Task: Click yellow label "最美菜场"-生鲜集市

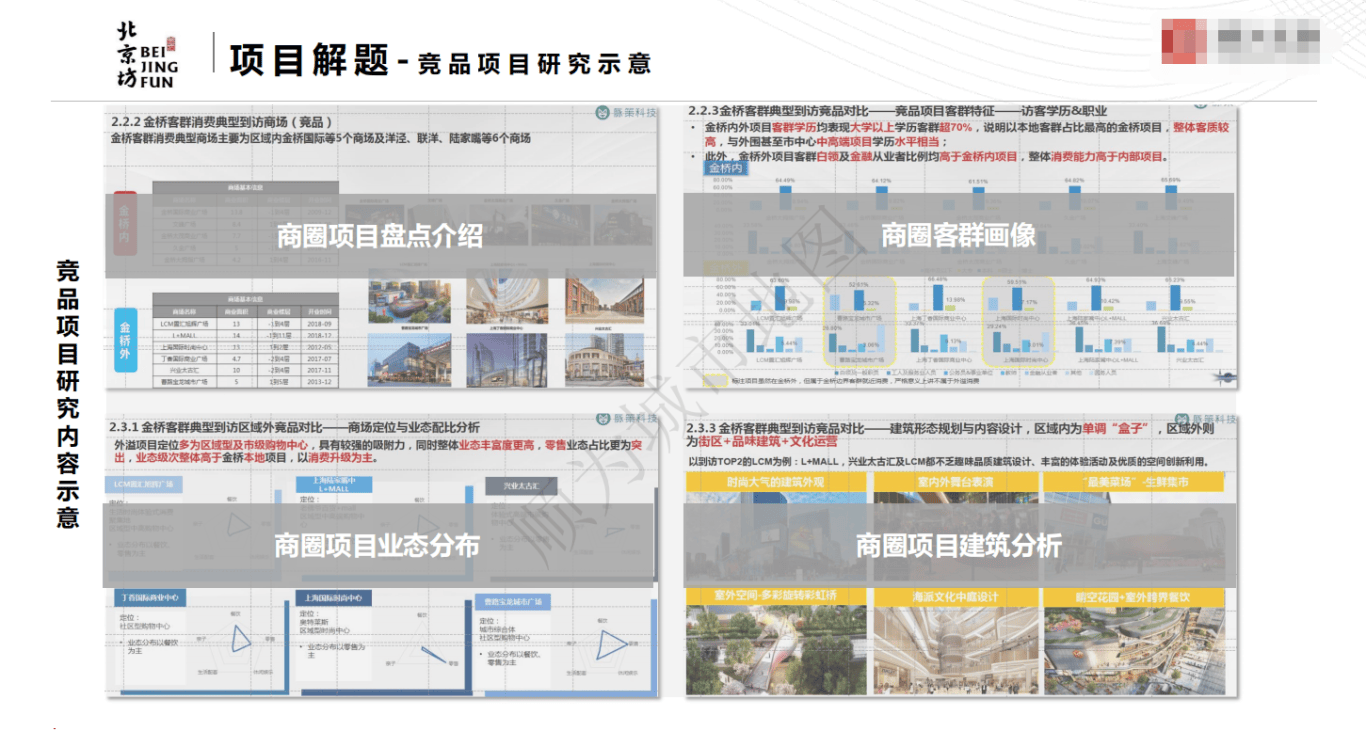Action: tap(1133, 482)
